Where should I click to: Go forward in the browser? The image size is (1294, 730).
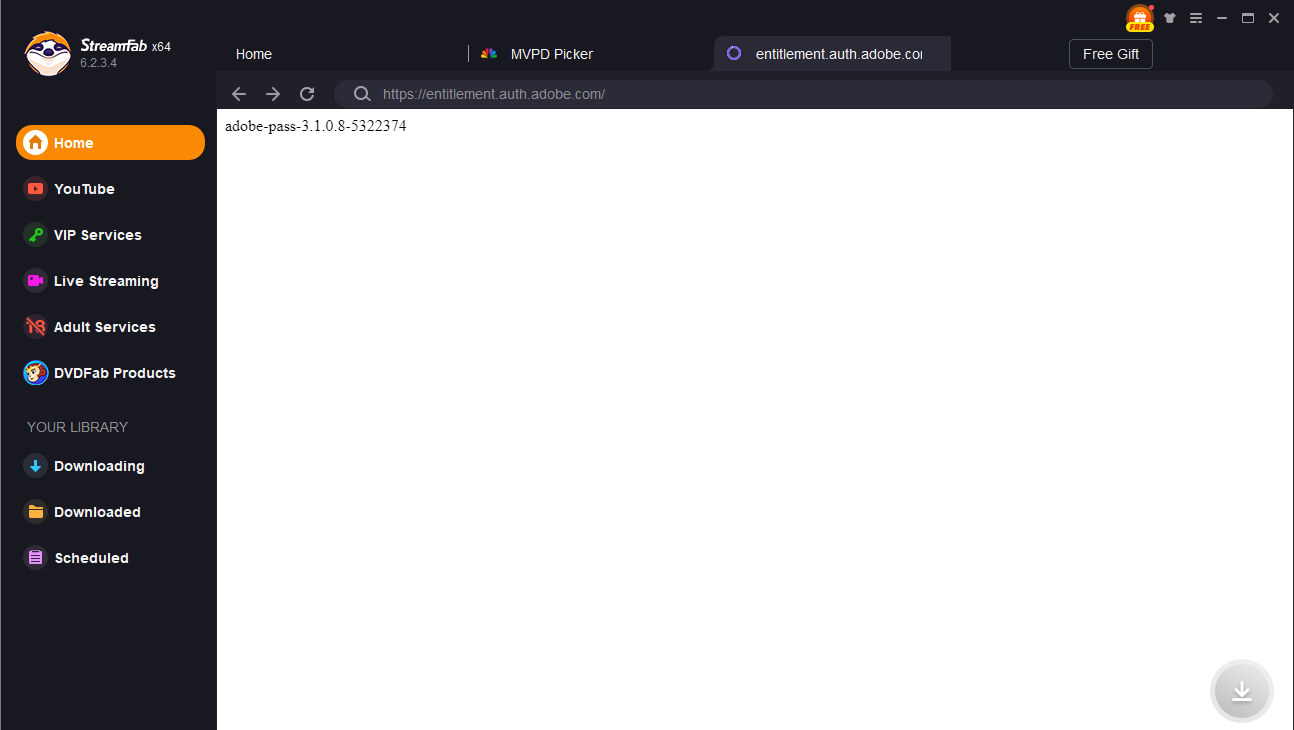tap(273, 94)
